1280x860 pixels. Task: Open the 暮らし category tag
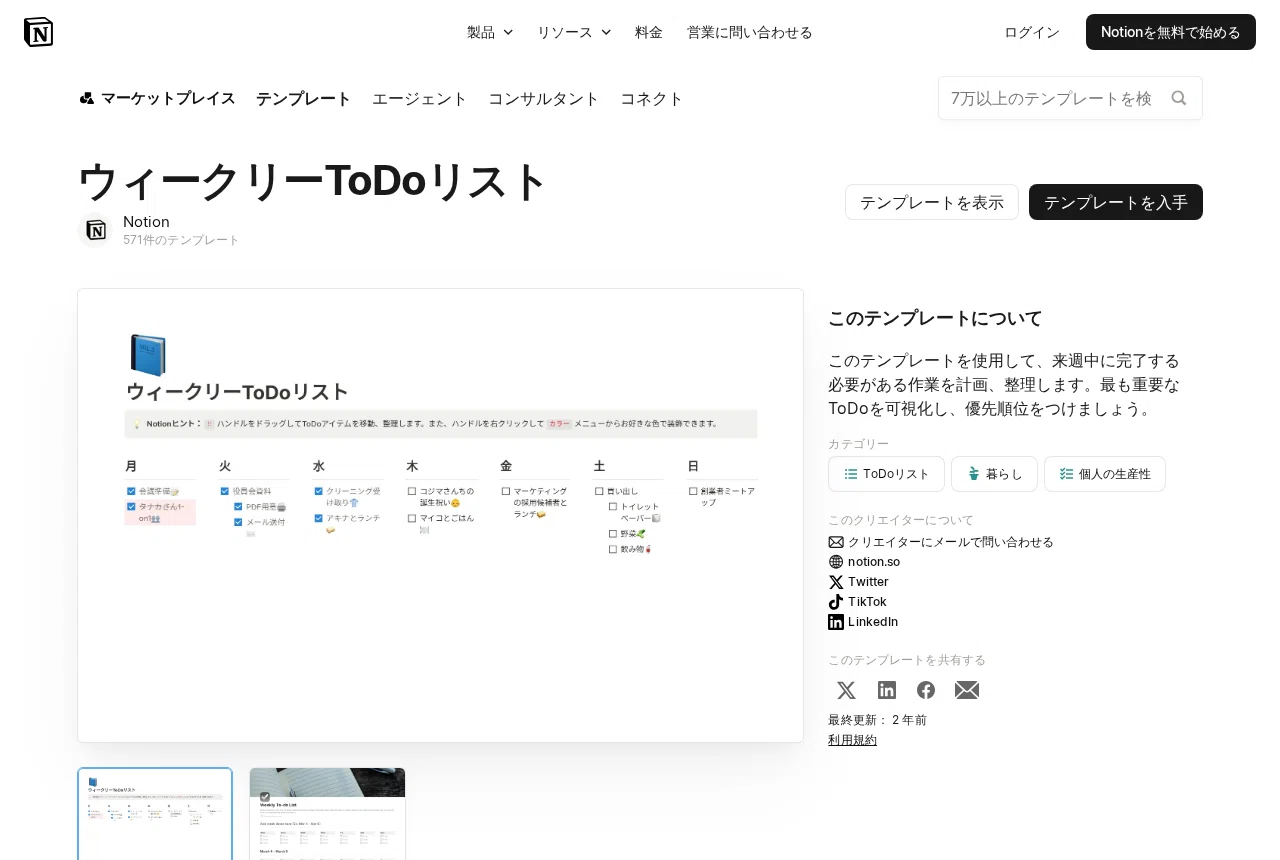click(994, 474)
